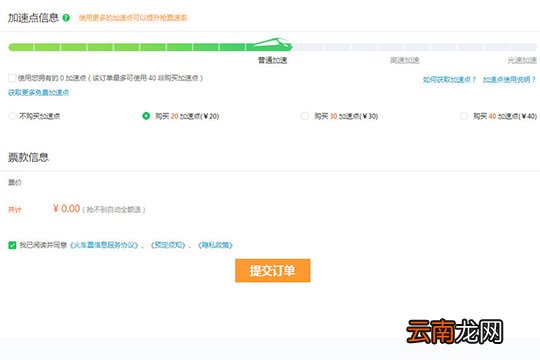Submit the order with 提交订单 button
The width and height of the screenshot is (540, 360).
pos(273,270)
